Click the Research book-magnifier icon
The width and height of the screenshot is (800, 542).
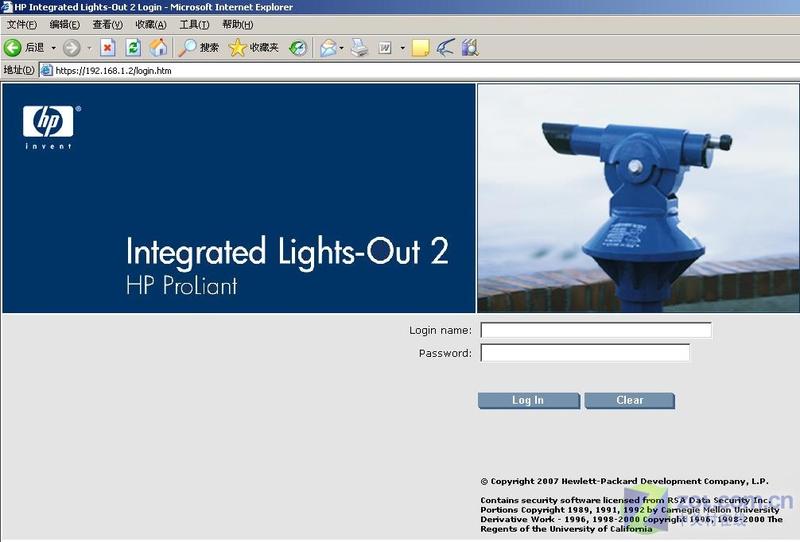click(470, 48)
